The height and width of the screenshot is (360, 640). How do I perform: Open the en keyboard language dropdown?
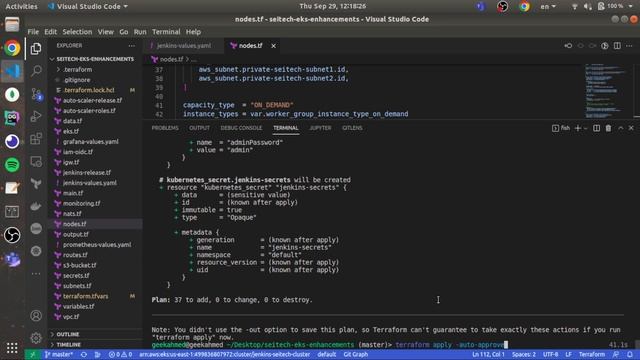click(x=548, y=6)
